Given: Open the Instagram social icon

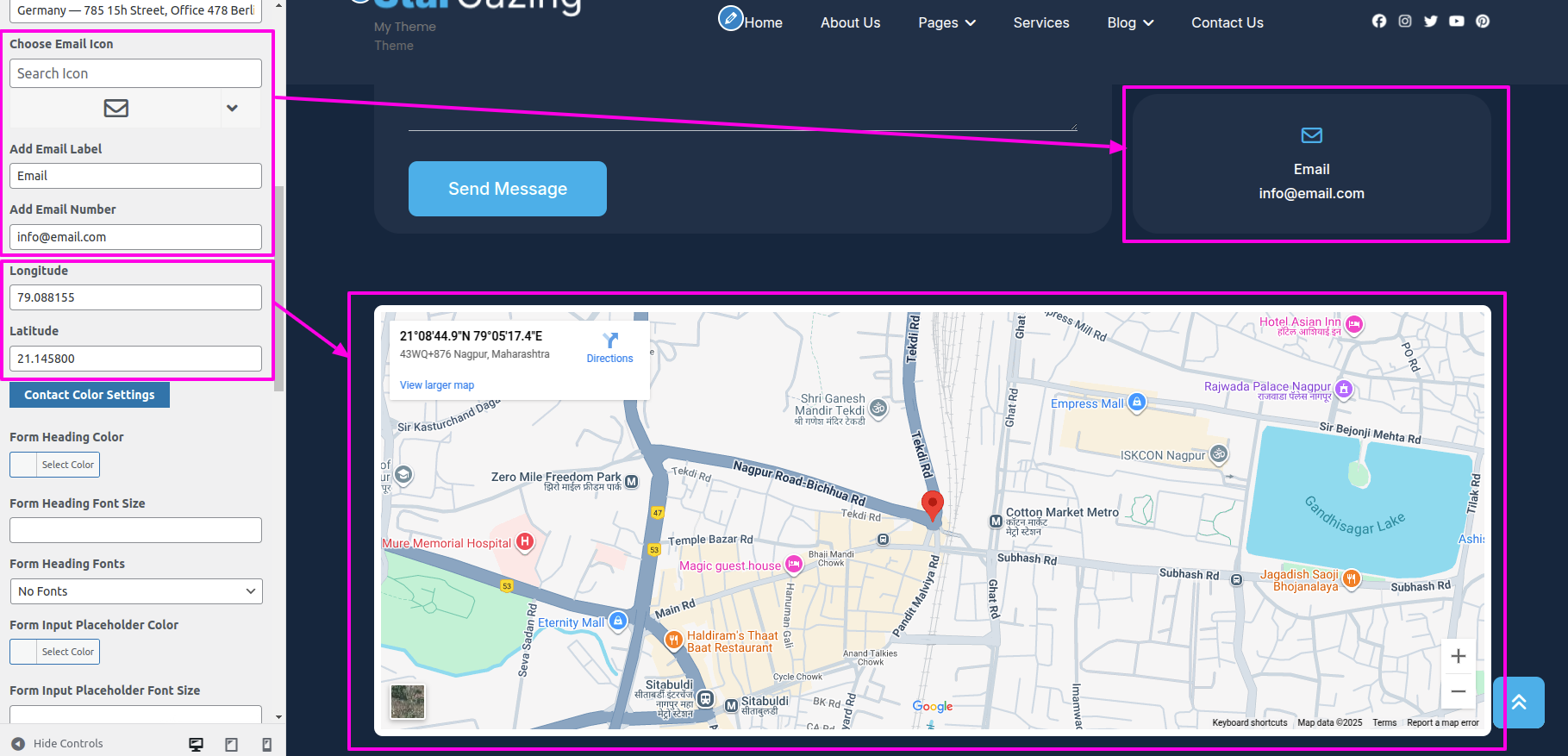Looking at the screenshot, I should pos(1405,22).
